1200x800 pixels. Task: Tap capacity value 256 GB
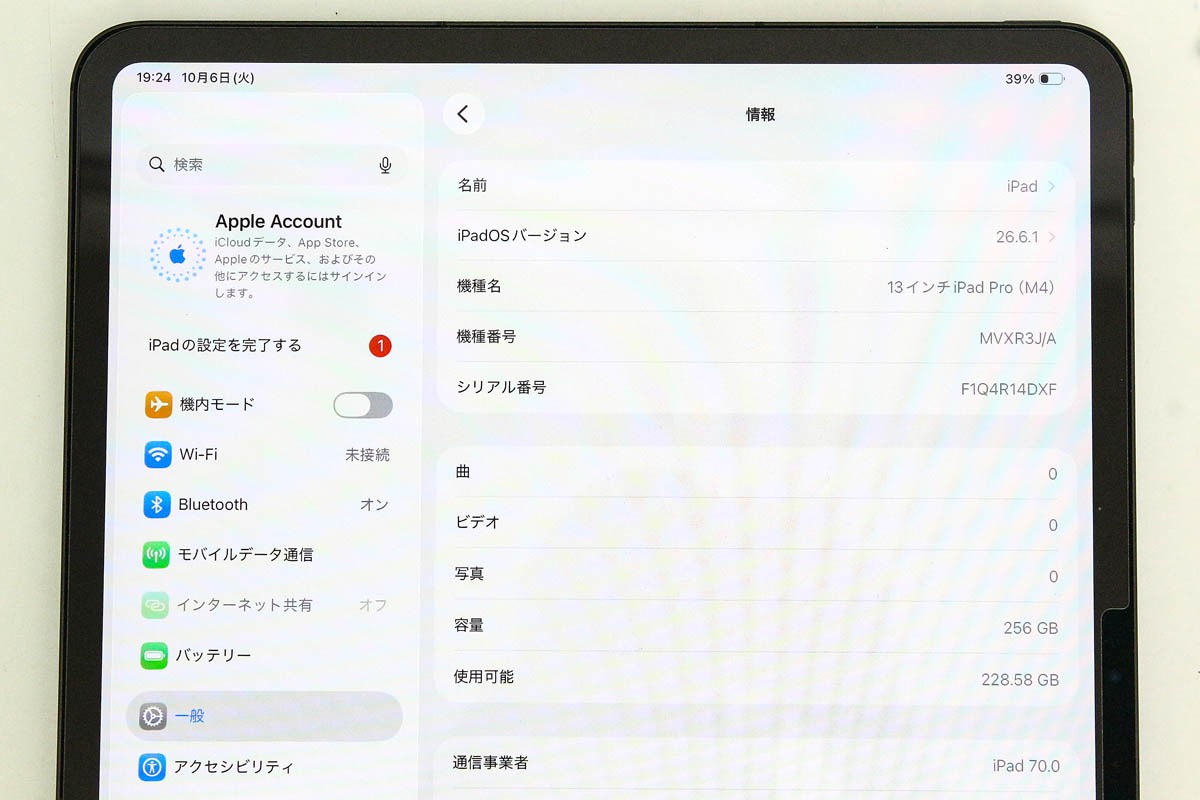pyautogui.click(x=1030, y=628)
